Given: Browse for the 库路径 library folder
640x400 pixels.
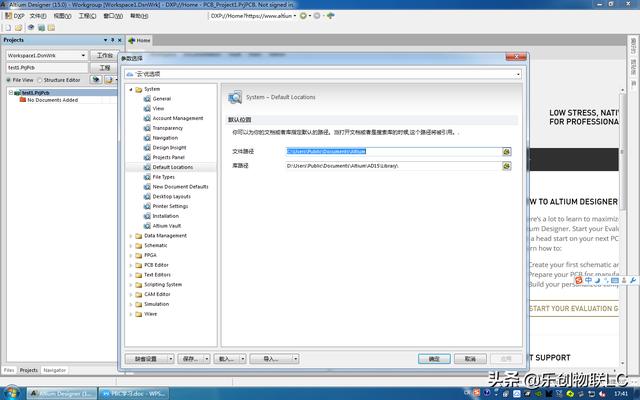Looking at the screenshot, I should 507,166.
